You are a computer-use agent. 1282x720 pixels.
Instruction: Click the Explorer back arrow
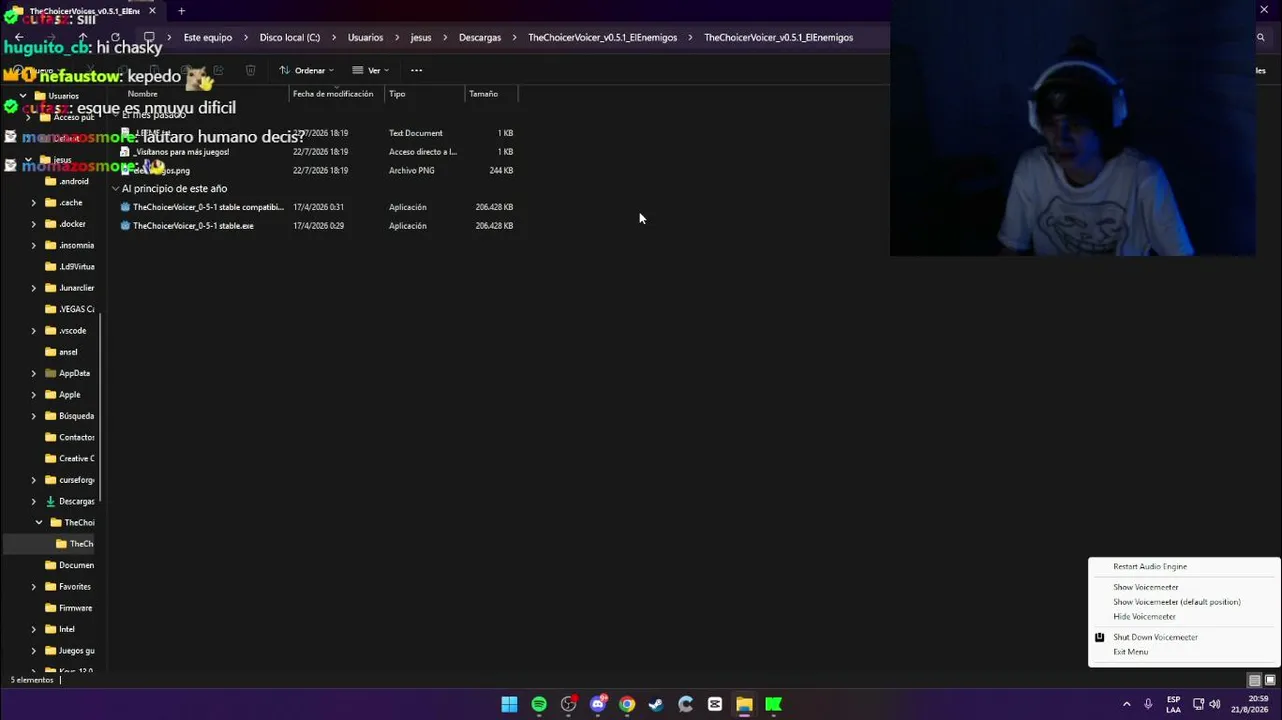click(19, 37)
